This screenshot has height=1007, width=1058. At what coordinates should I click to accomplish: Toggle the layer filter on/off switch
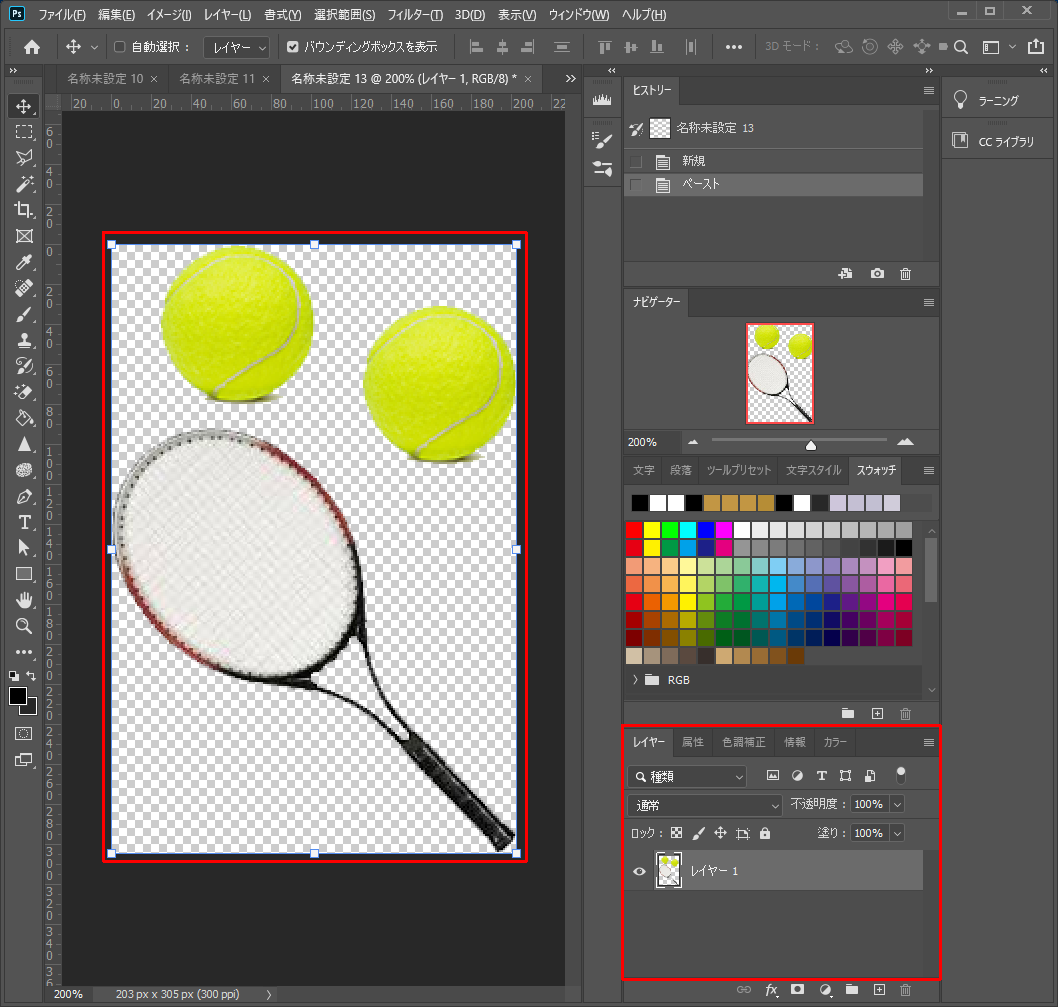pos(900,775)
